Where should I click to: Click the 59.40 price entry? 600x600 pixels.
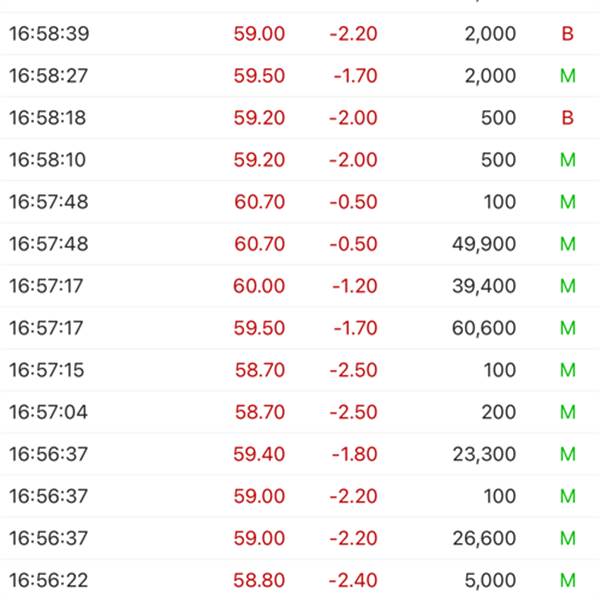[x=259, y=454]
